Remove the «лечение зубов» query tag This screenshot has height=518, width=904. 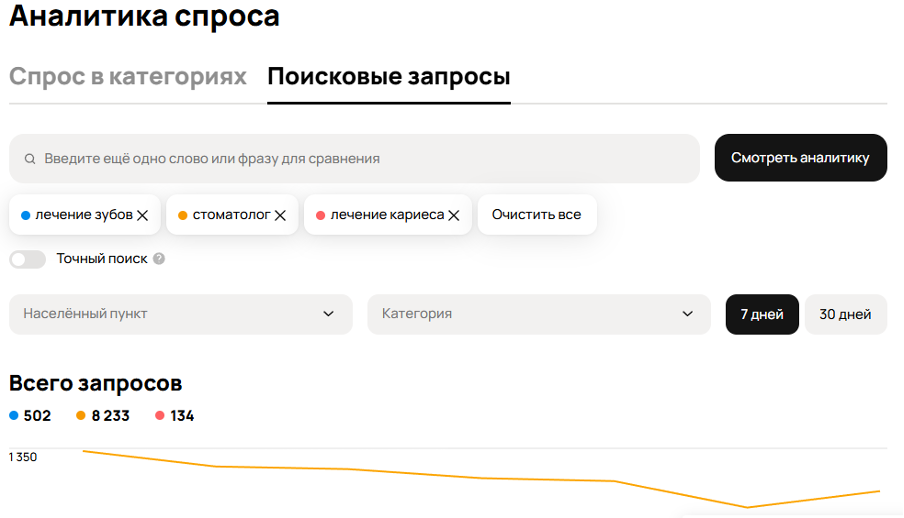[143, 215]
